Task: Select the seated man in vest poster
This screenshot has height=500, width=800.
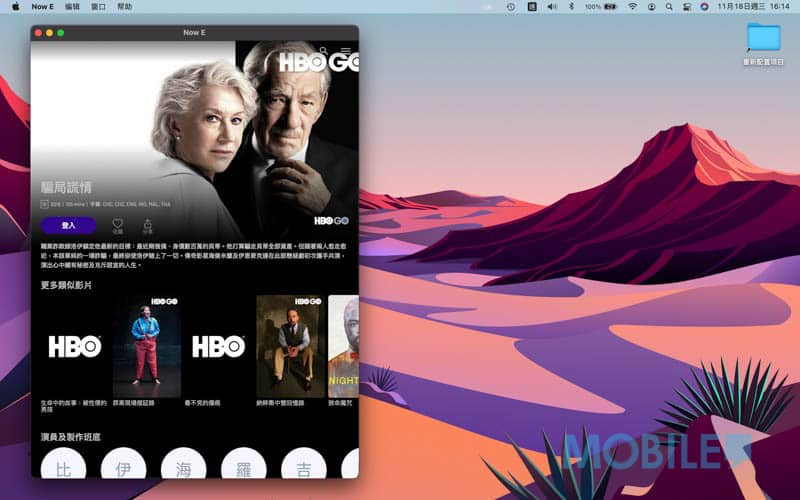Action: pos(290,346)
